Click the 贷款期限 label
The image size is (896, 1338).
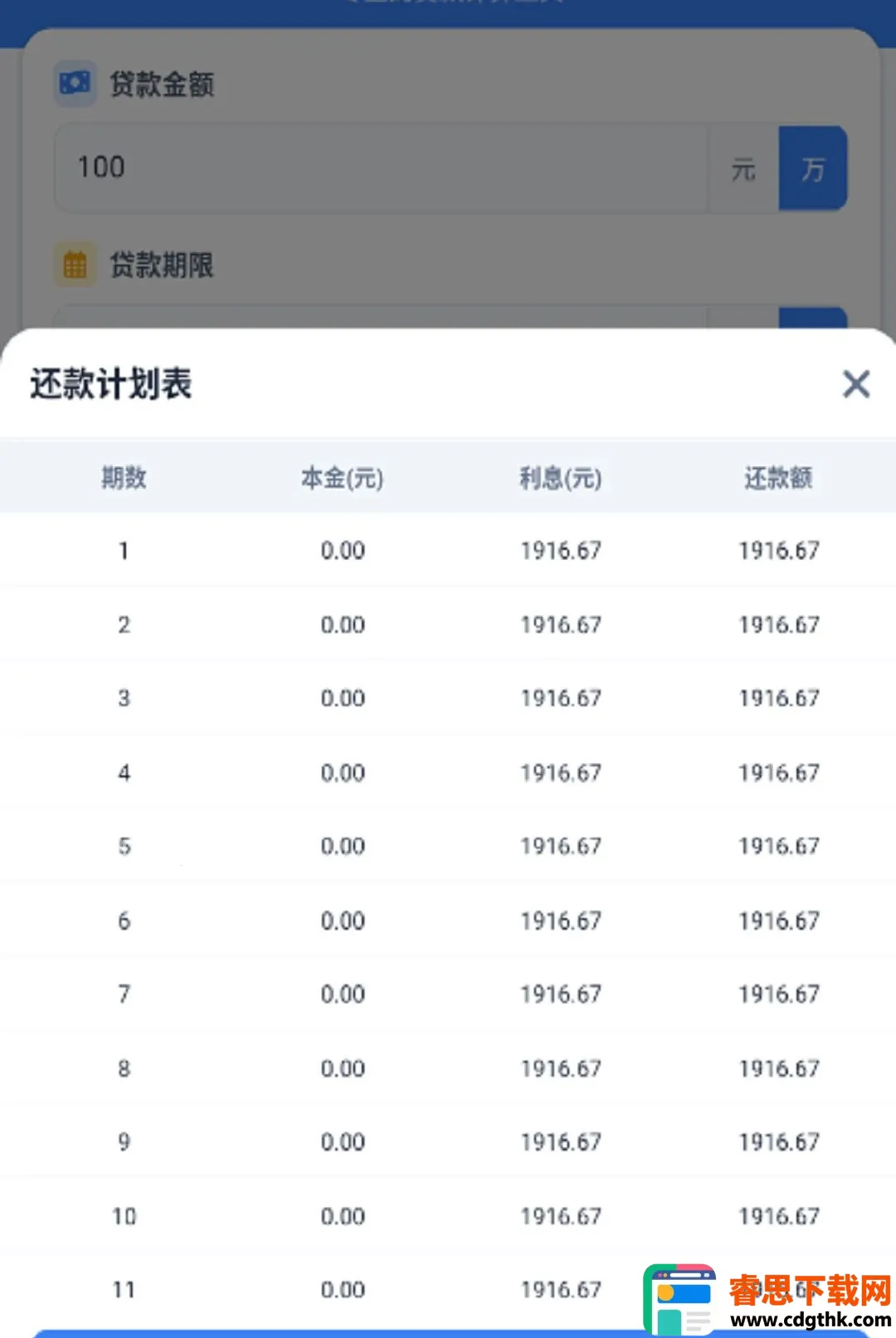[163, 265]
